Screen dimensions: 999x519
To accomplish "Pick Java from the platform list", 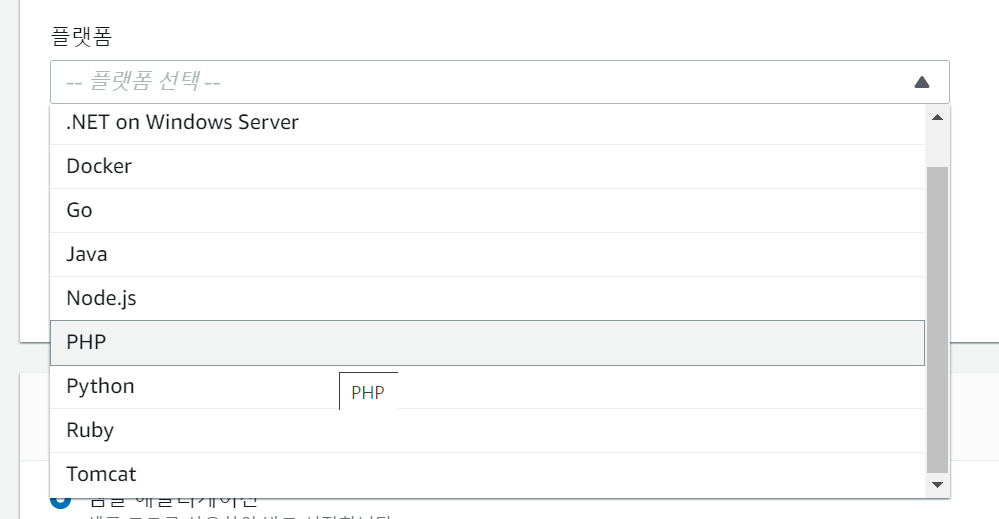I will point(487,254).
